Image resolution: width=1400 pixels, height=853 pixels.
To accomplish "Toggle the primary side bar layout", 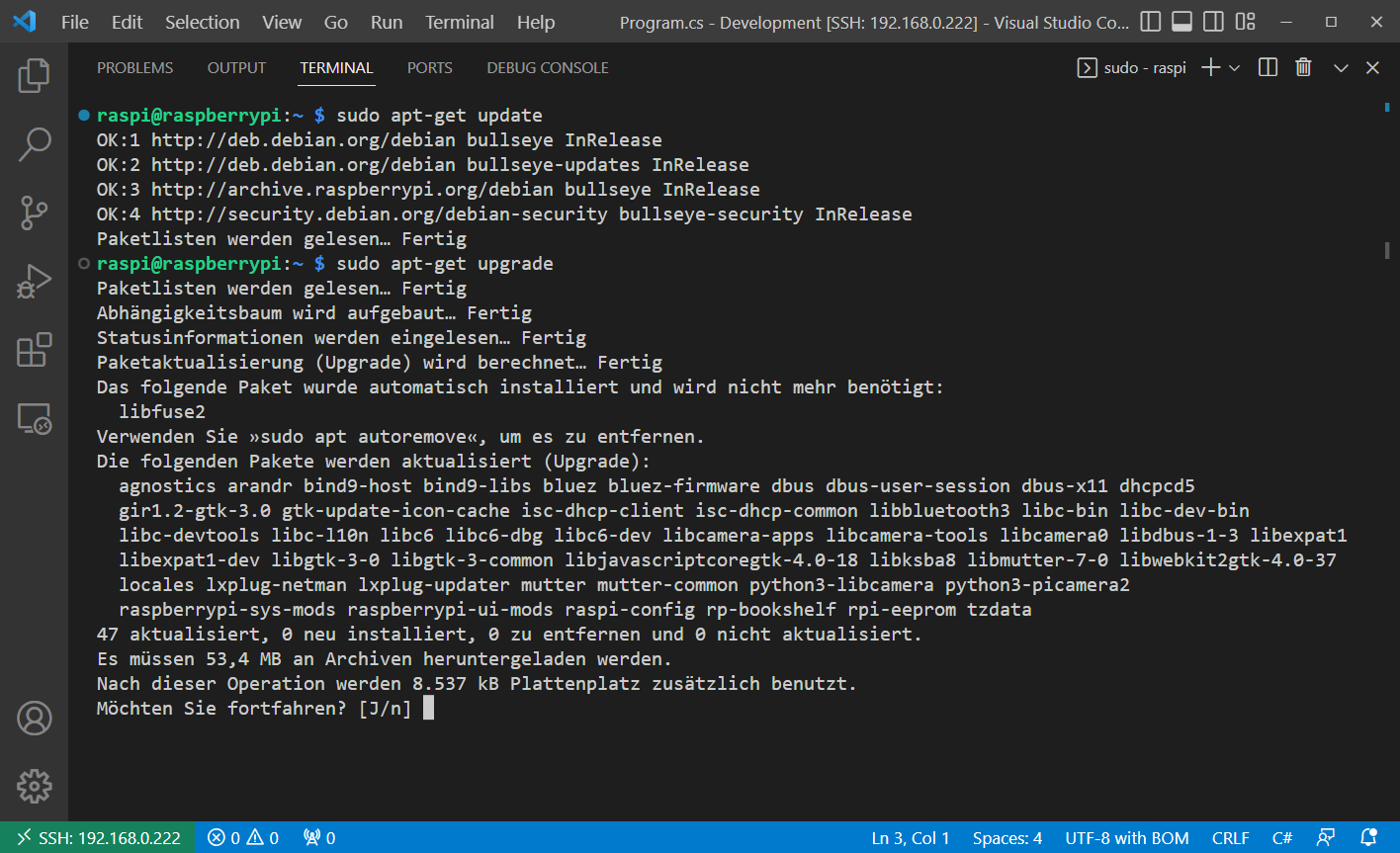I will pos(1150,22).
